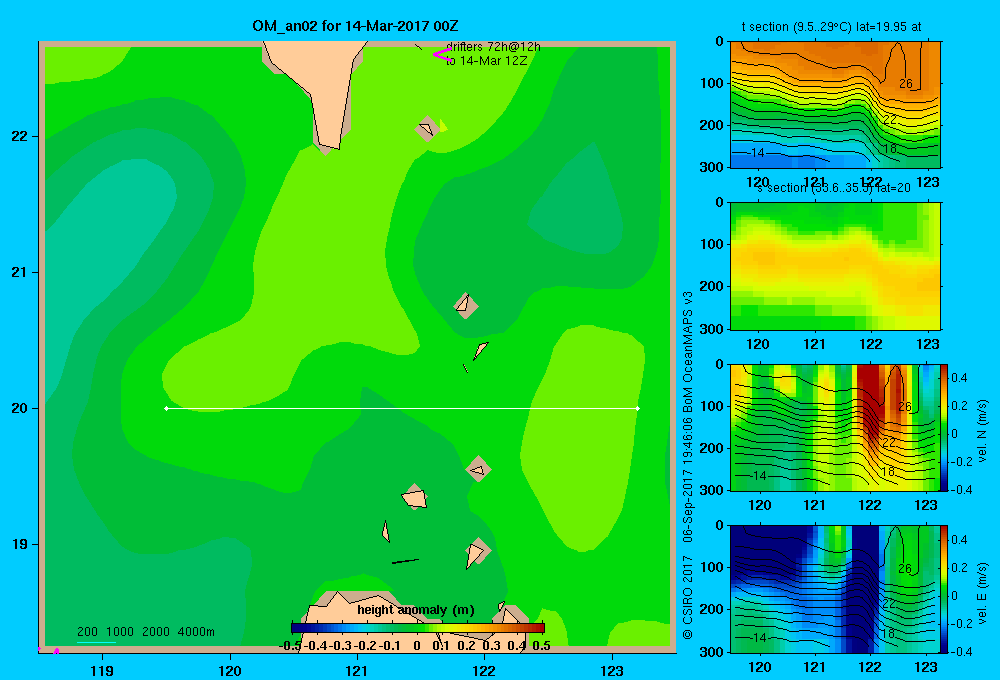Screen dimensions: 1000x680
Task: Click the "-0.5" tick on the height anomaly bar
Action: tap(290, 646)
